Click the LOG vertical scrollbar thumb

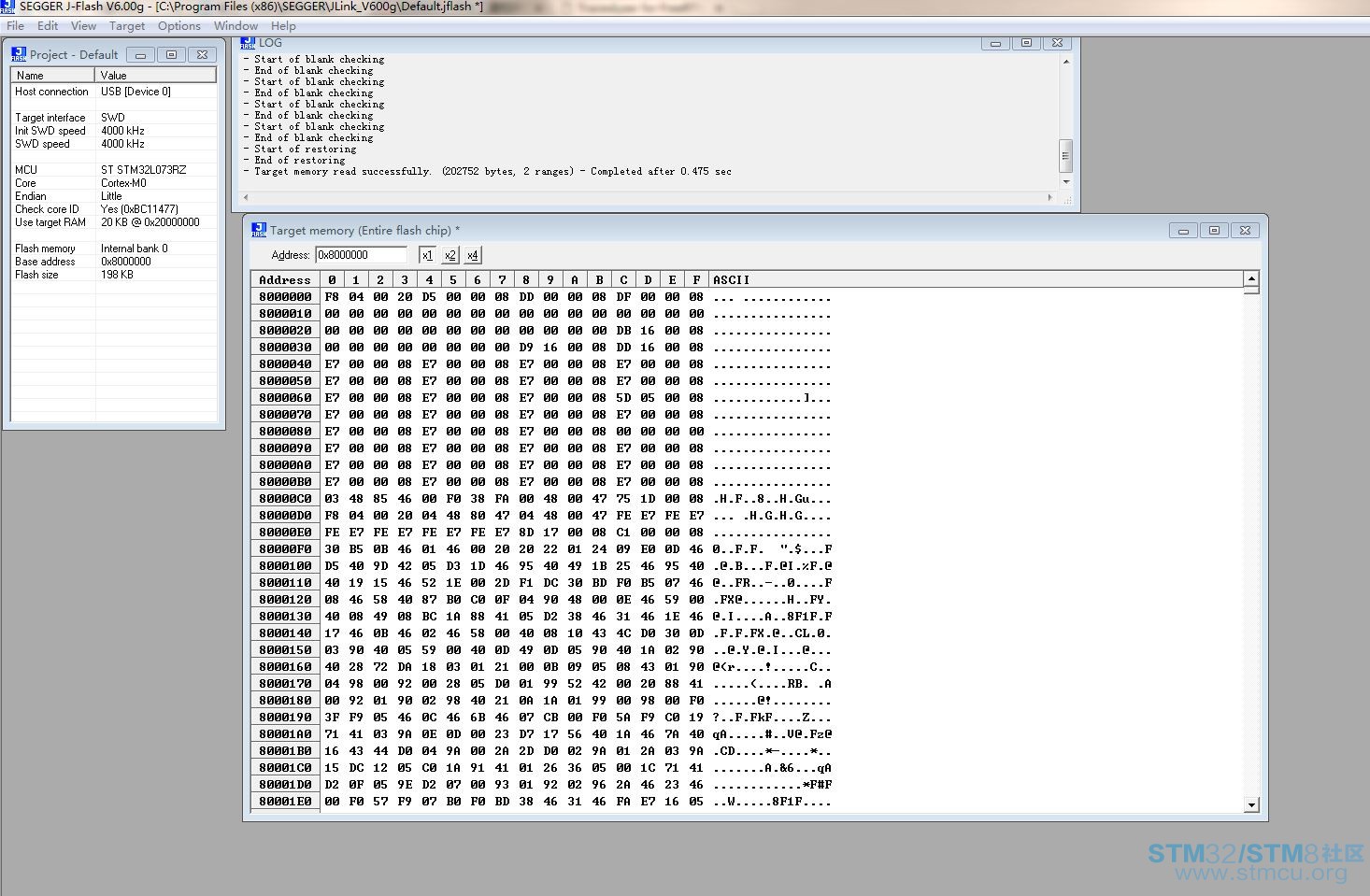click(x=1065, y=155)
